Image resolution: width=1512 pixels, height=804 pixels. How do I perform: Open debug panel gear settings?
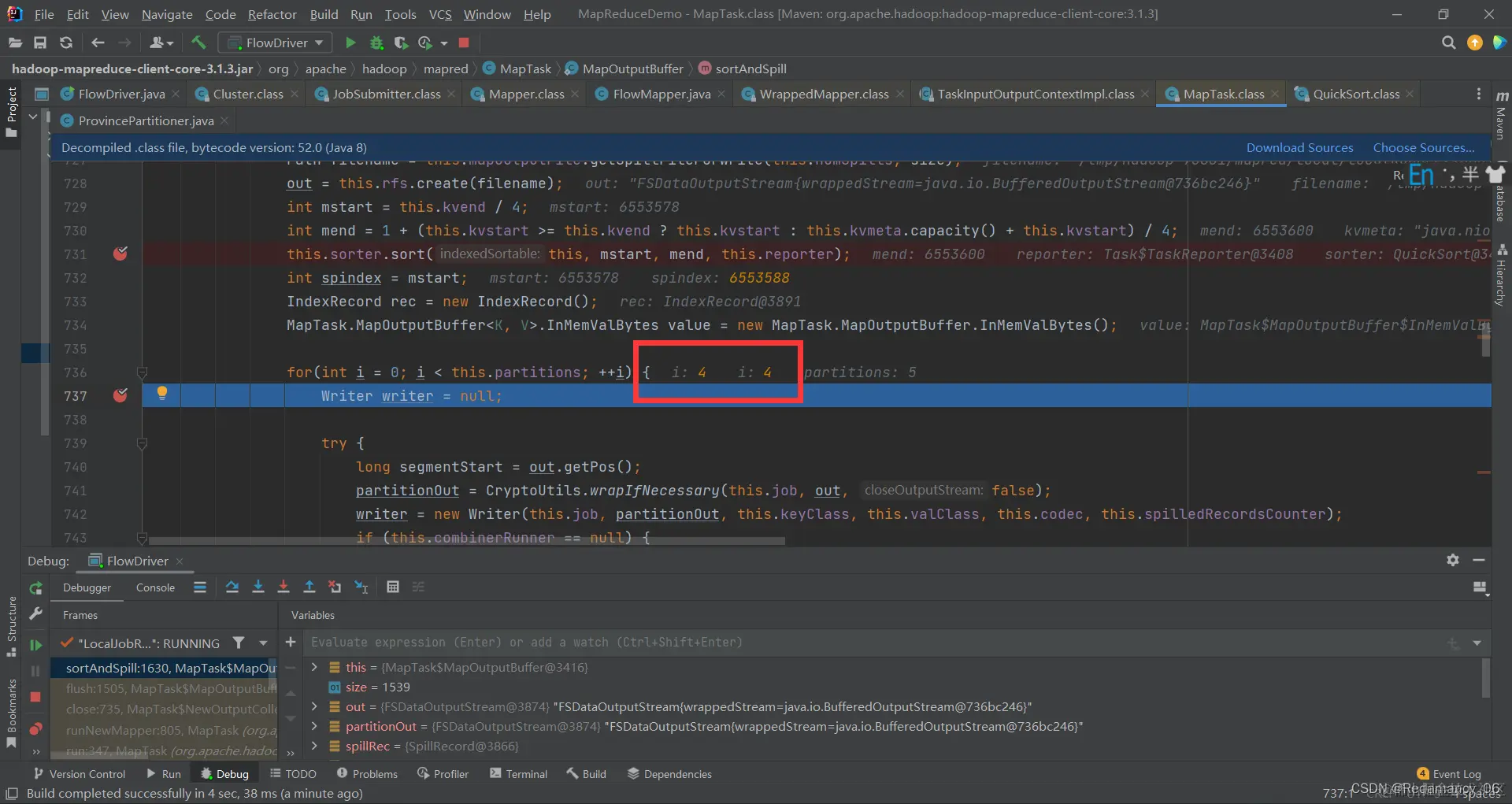(1453, 560)
